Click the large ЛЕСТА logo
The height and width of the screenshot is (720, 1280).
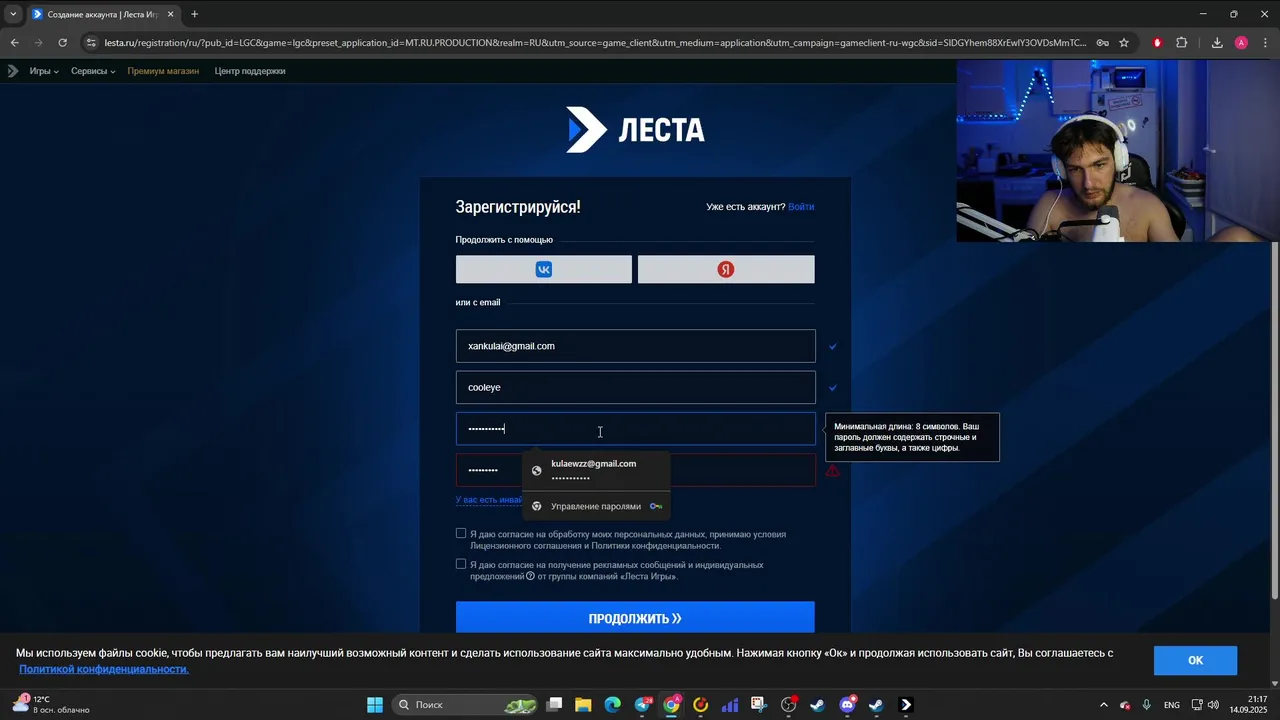coord(635,130)
